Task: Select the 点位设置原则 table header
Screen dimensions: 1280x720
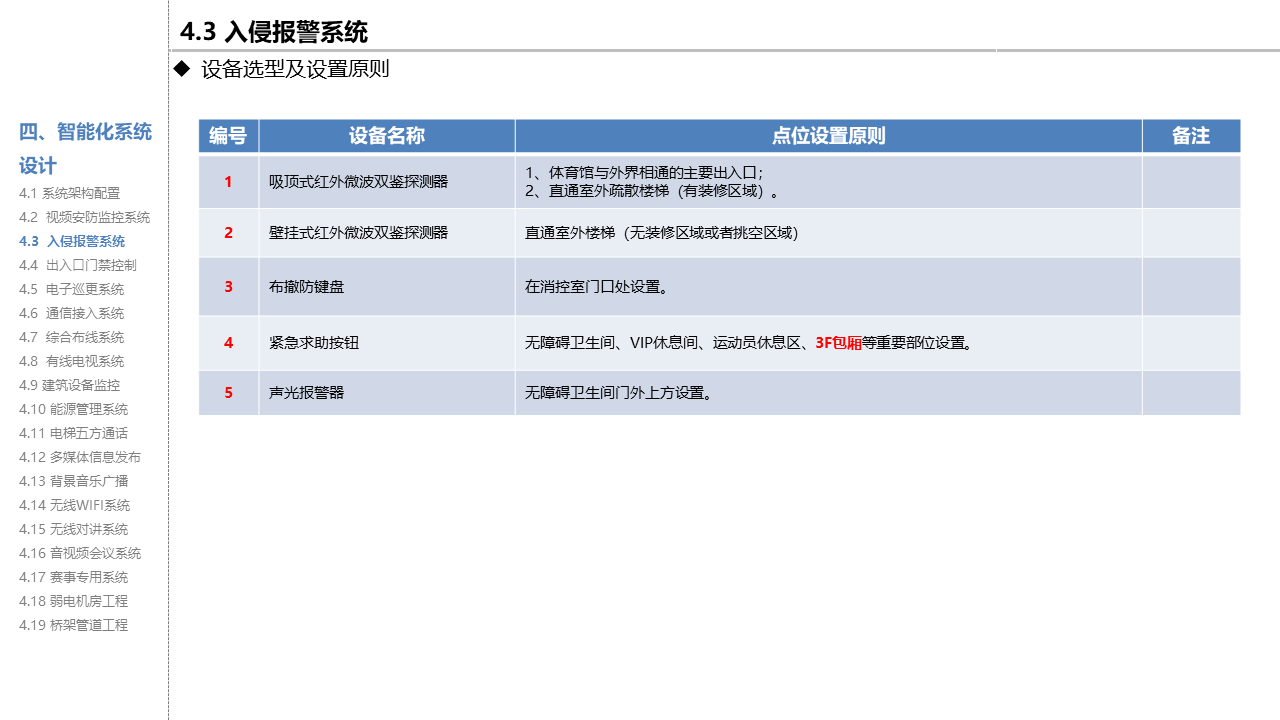Action: click(x=828, y=136)
